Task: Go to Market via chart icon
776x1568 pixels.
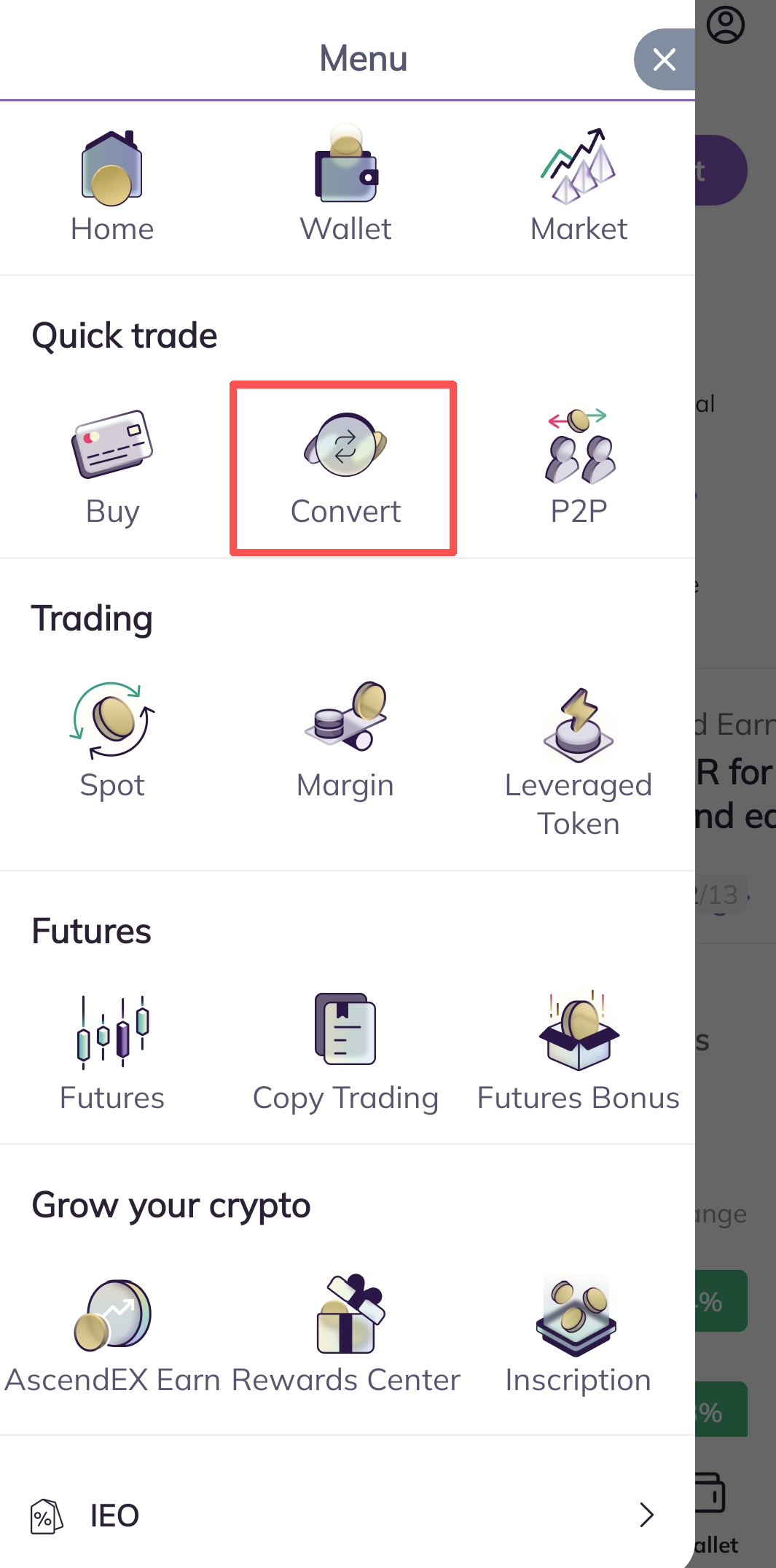Action: [x=579, y=167]
